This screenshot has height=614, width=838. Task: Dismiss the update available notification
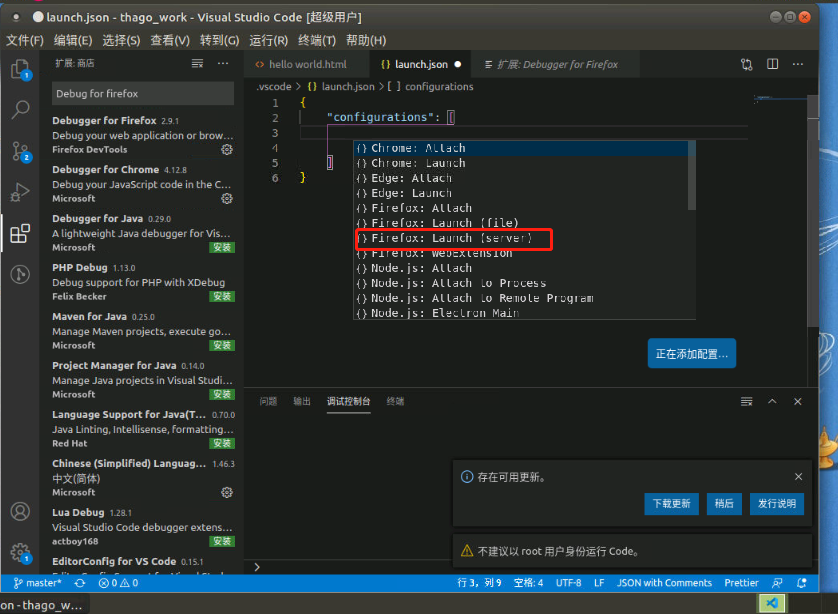point(798,477)
